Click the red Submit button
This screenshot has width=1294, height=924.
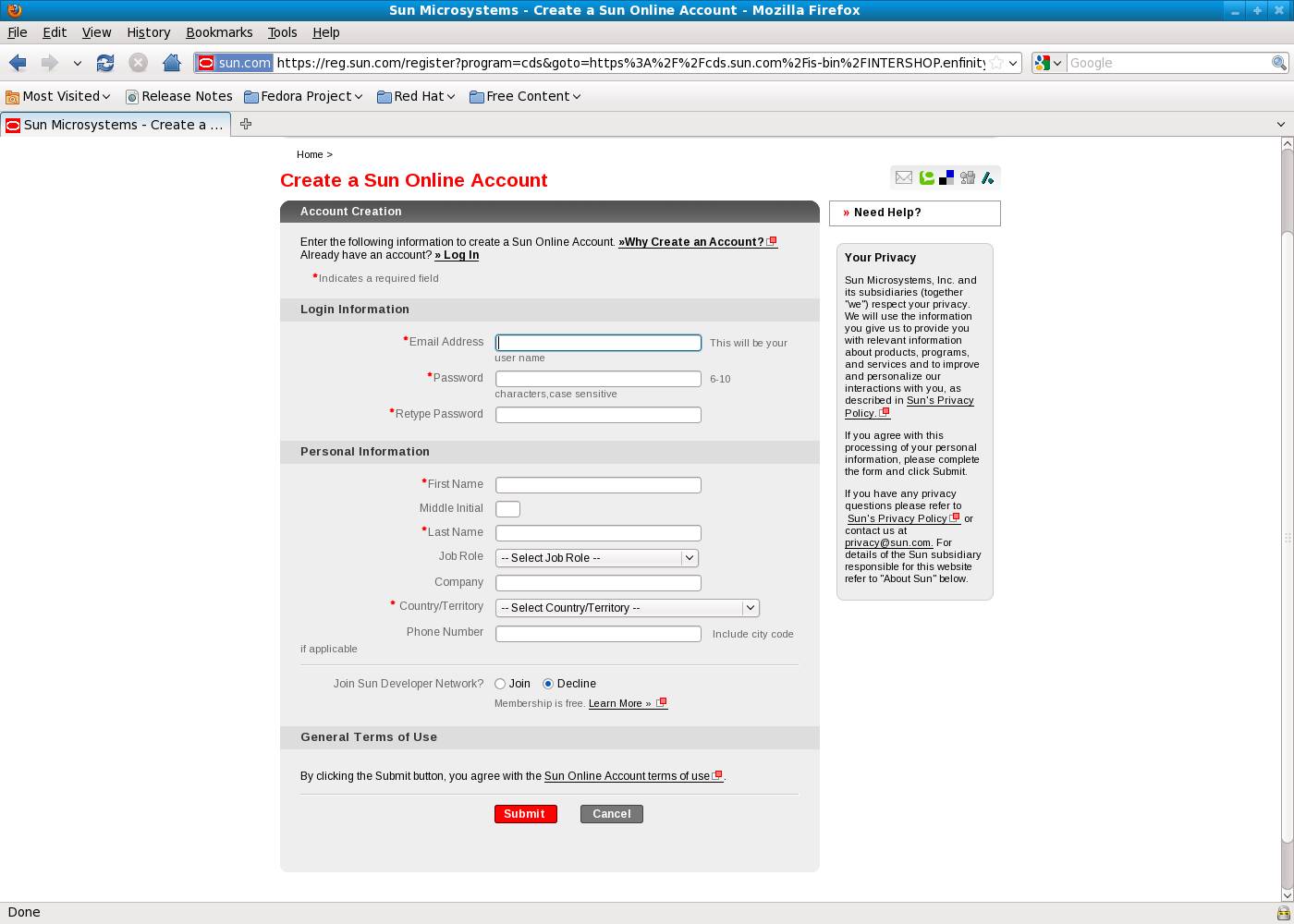coord(525,814)
